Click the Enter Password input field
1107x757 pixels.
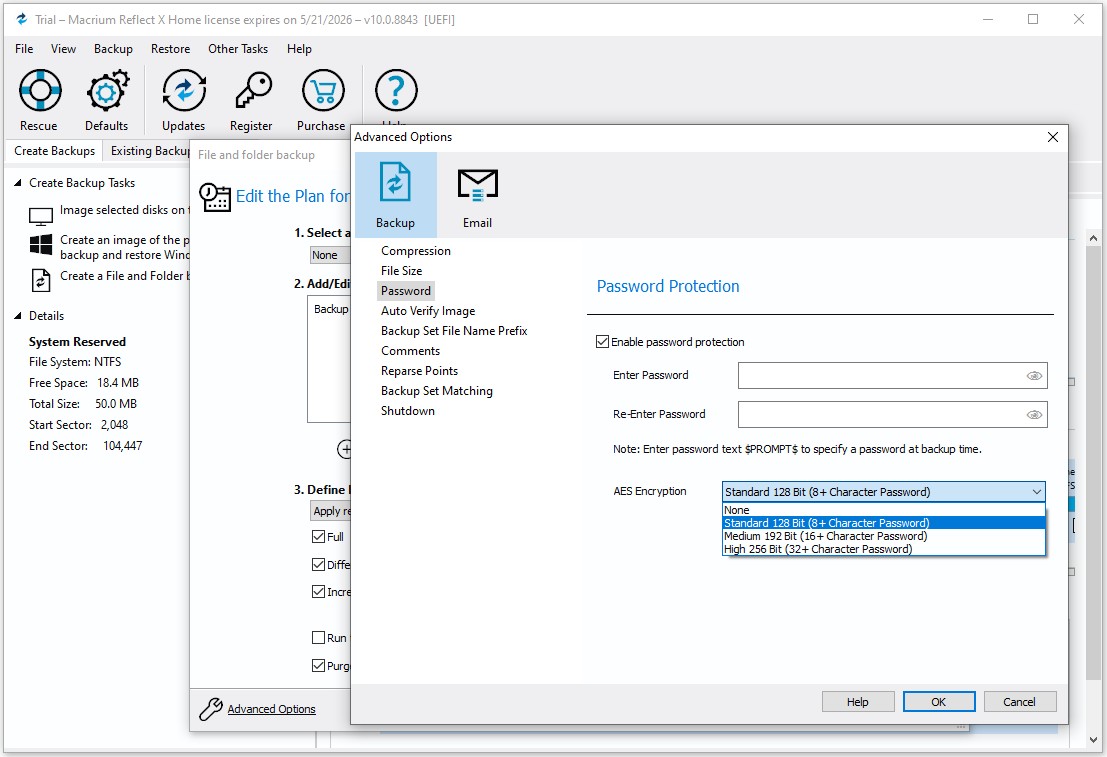coord(892,376)
